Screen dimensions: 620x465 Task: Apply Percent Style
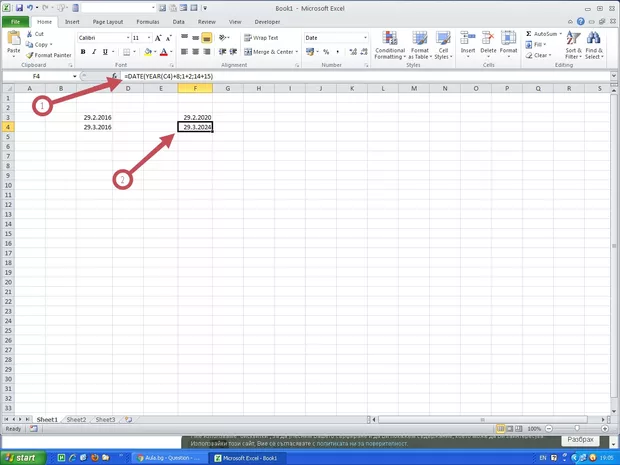point(326,52)
